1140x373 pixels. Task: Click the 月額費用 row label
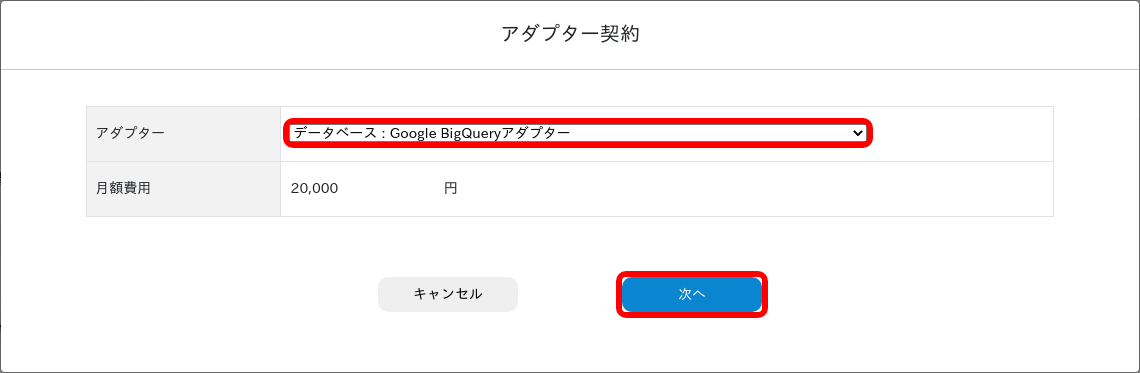pos(123,188)
